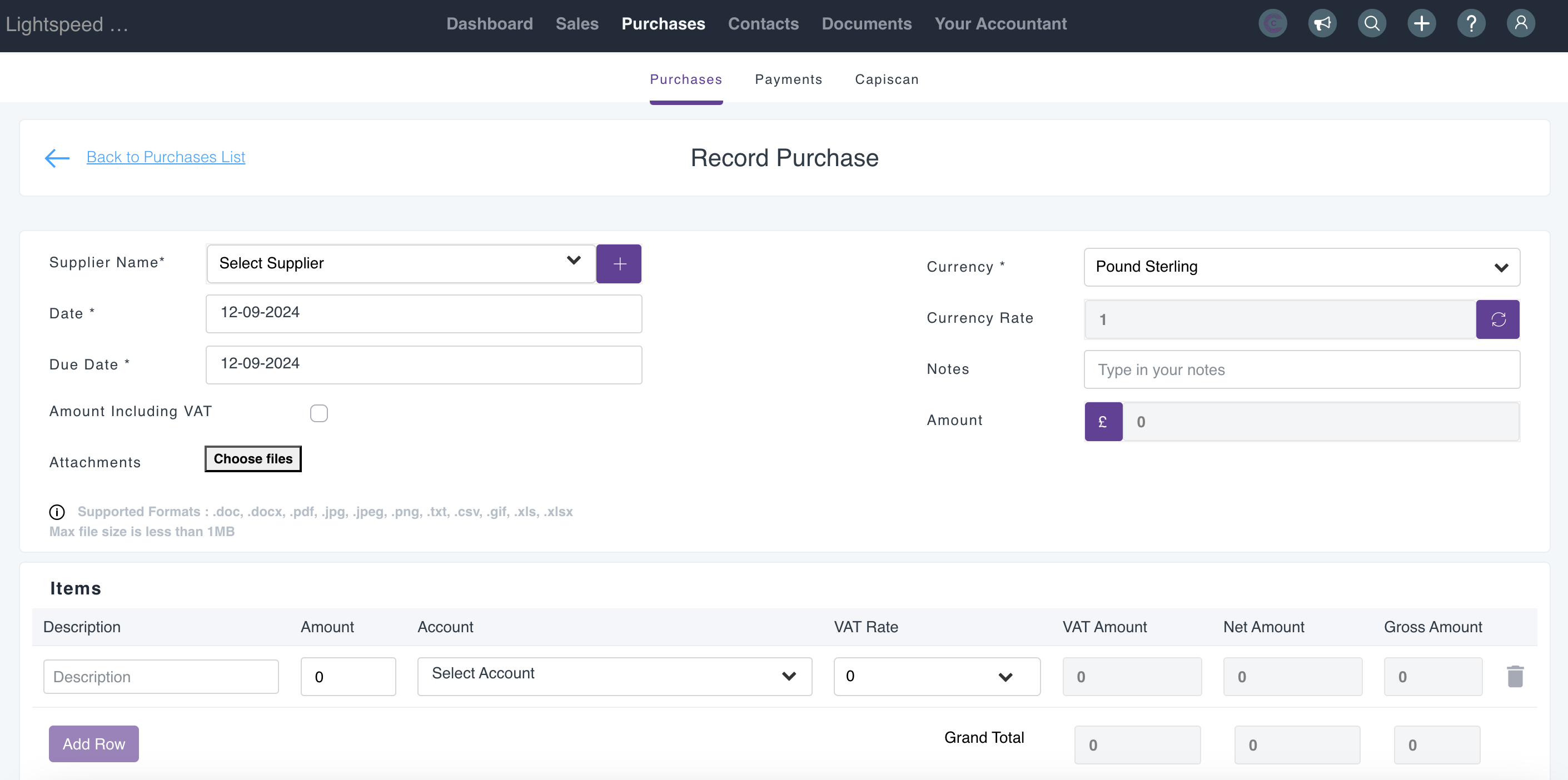Click the Choose files button

252,459
